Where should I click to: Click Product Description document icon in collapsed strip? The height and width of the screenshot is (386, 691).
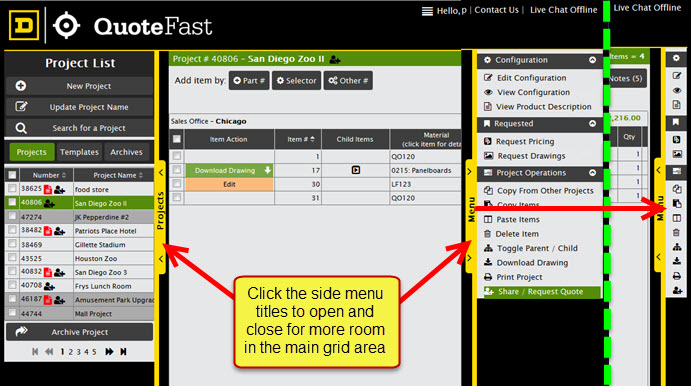pos(676,105)
